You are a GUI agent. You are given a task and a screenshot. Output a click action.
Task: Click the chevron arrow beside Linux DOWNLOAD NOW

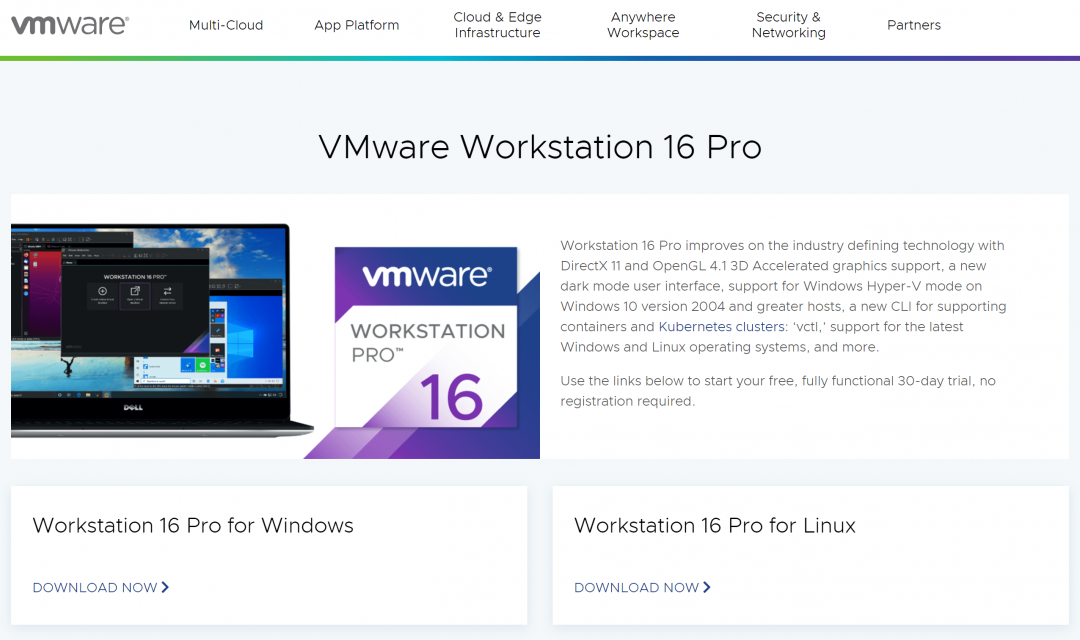pos(707,588)
